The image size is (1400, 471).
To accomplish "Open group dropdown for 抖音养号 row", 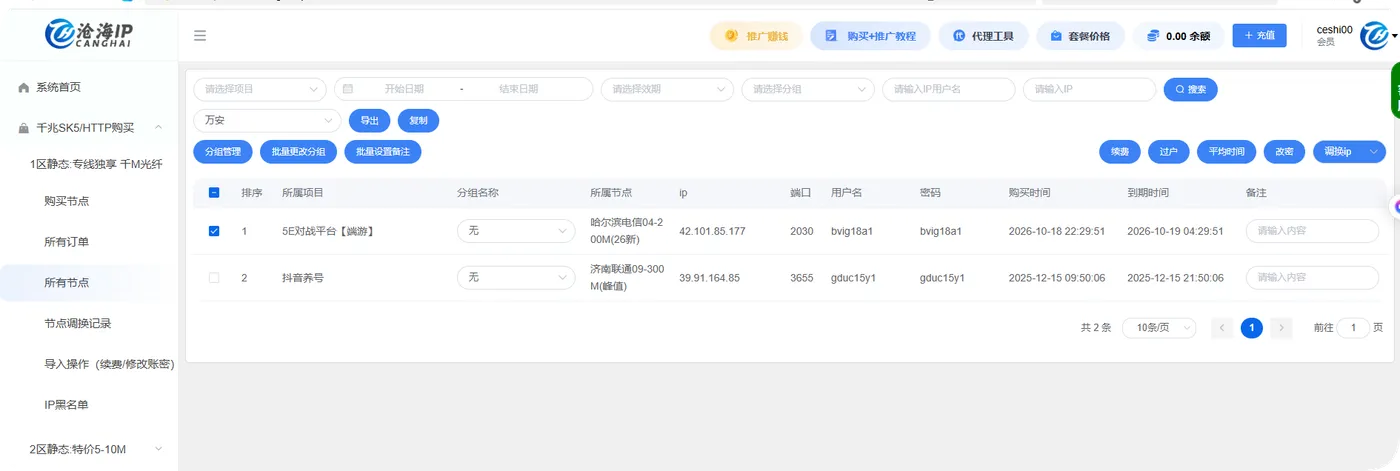I will coord(517,277).
